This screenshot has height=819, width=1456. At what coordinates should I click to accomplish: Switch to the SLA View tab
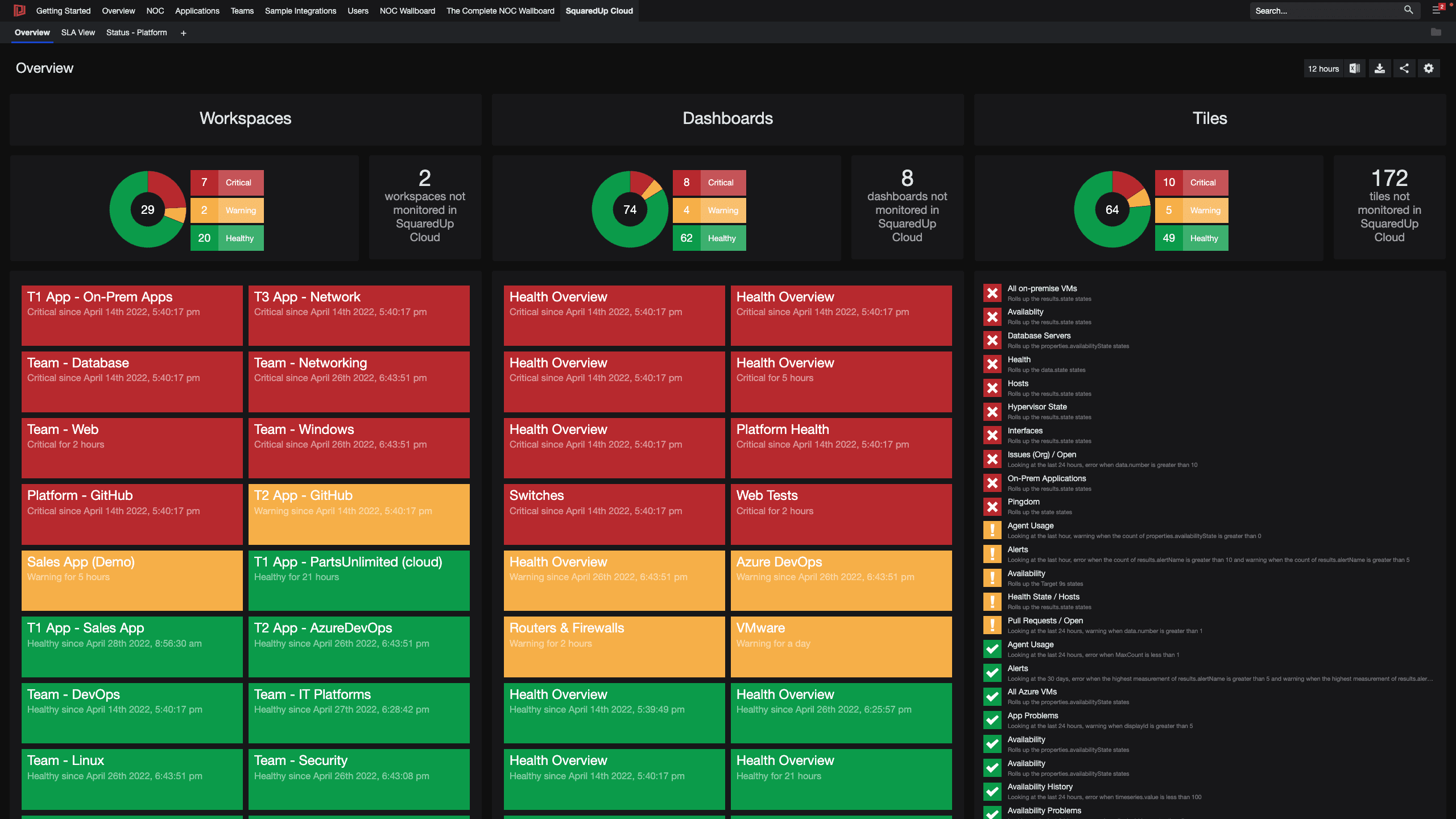[78, 32]
